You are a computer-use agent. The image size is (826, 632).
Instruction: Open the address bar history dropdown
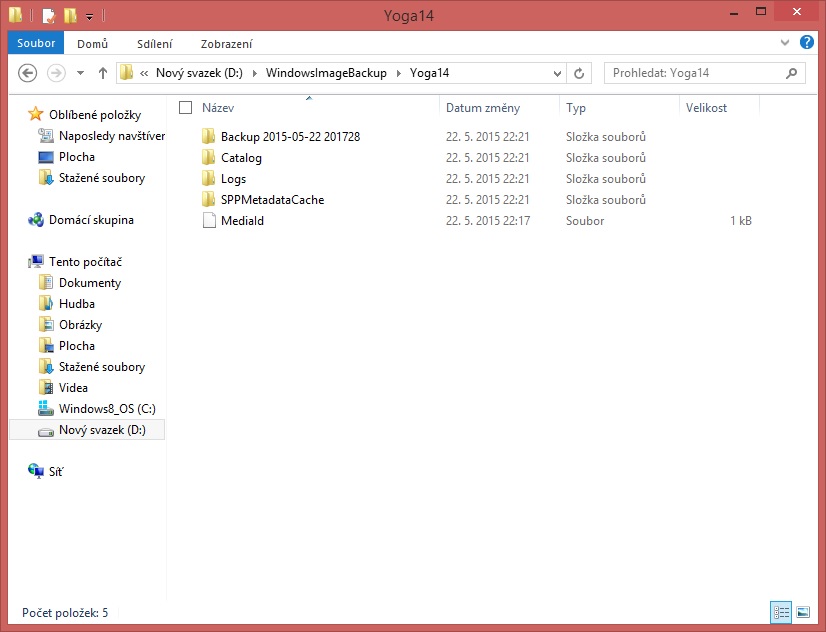pos(557,73)
